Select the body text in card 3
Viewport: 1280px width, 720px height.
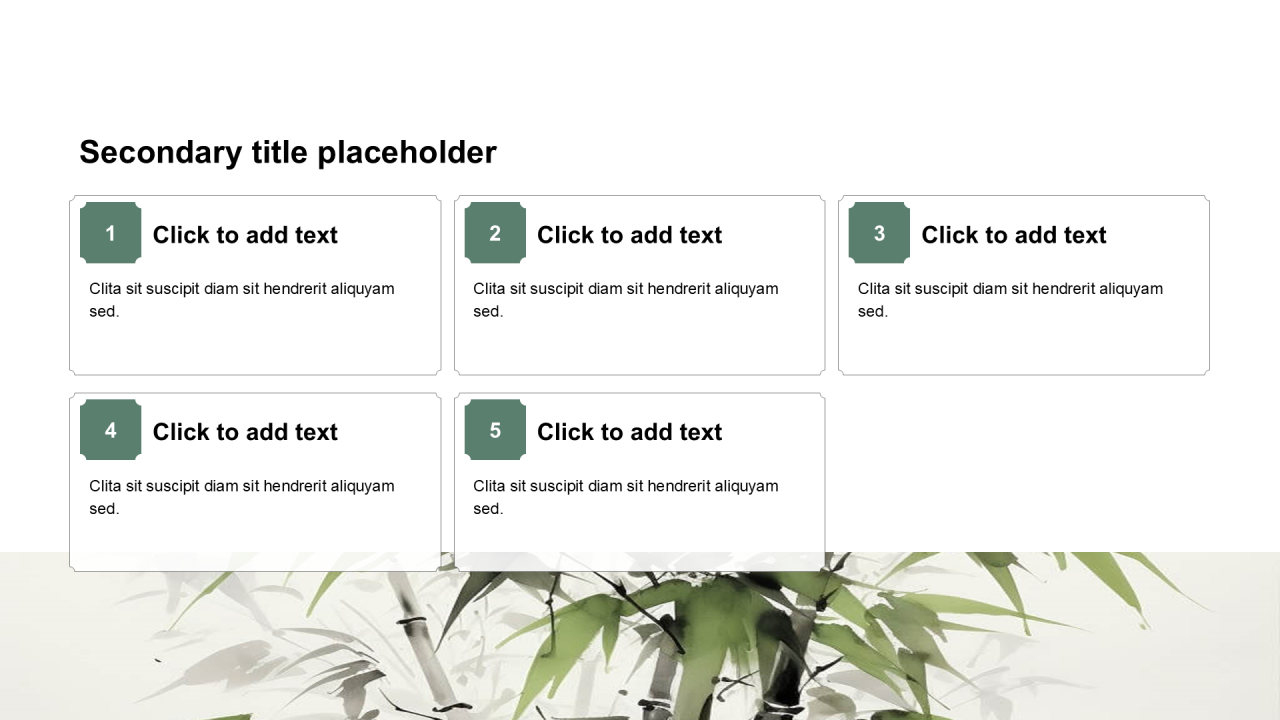pos(1010,299)
